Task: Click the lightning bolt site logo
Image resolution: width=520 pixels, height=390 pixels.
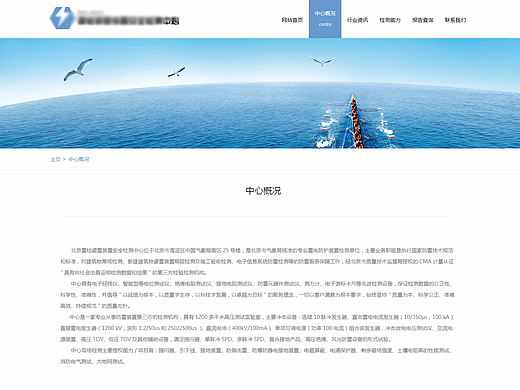Action: (x=62, y=18)
